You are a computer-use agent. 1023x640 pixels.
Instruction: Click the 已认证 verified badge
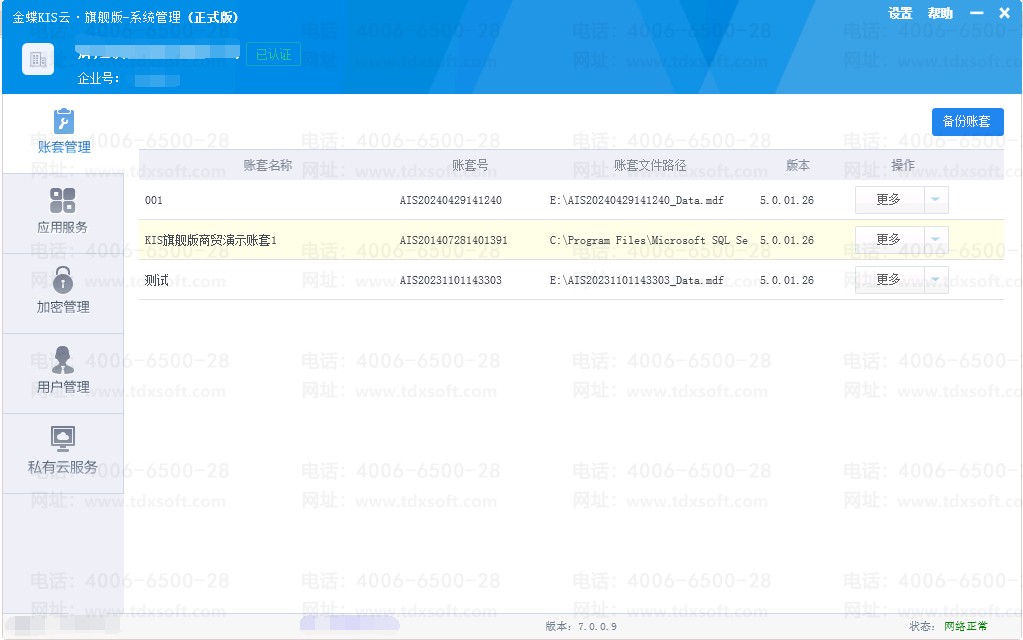273,55
